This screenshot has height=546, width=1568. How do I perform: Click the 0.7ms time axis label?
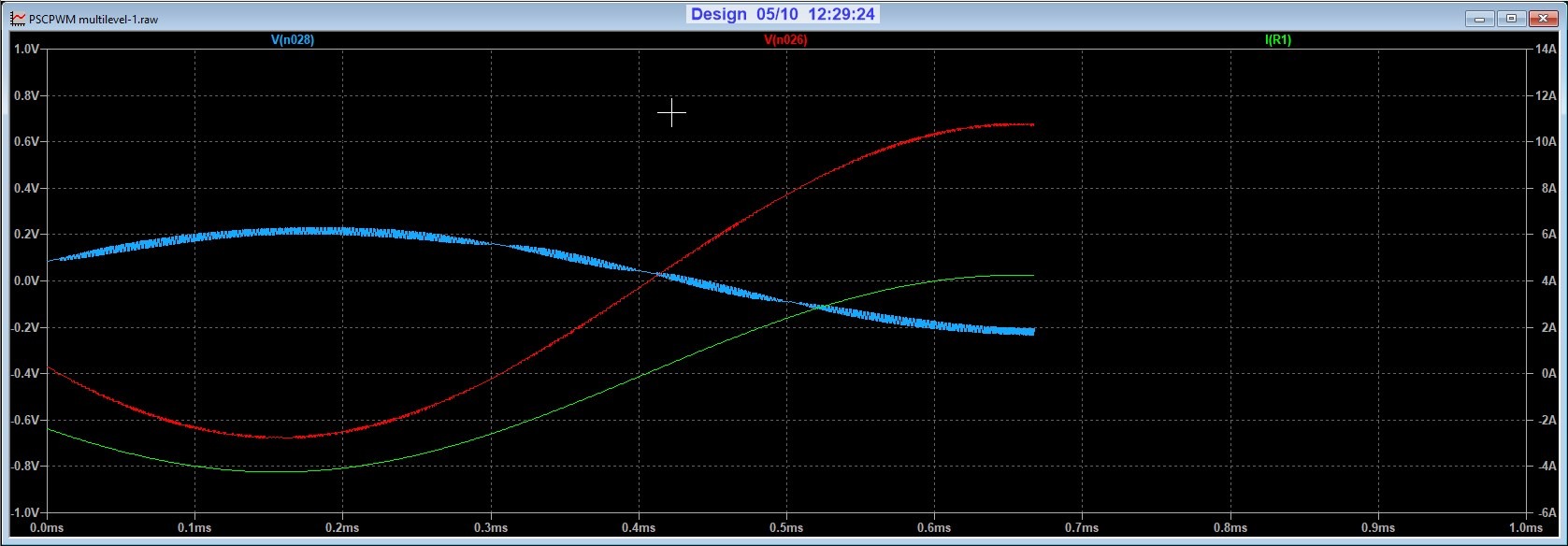click(1082, 528)
